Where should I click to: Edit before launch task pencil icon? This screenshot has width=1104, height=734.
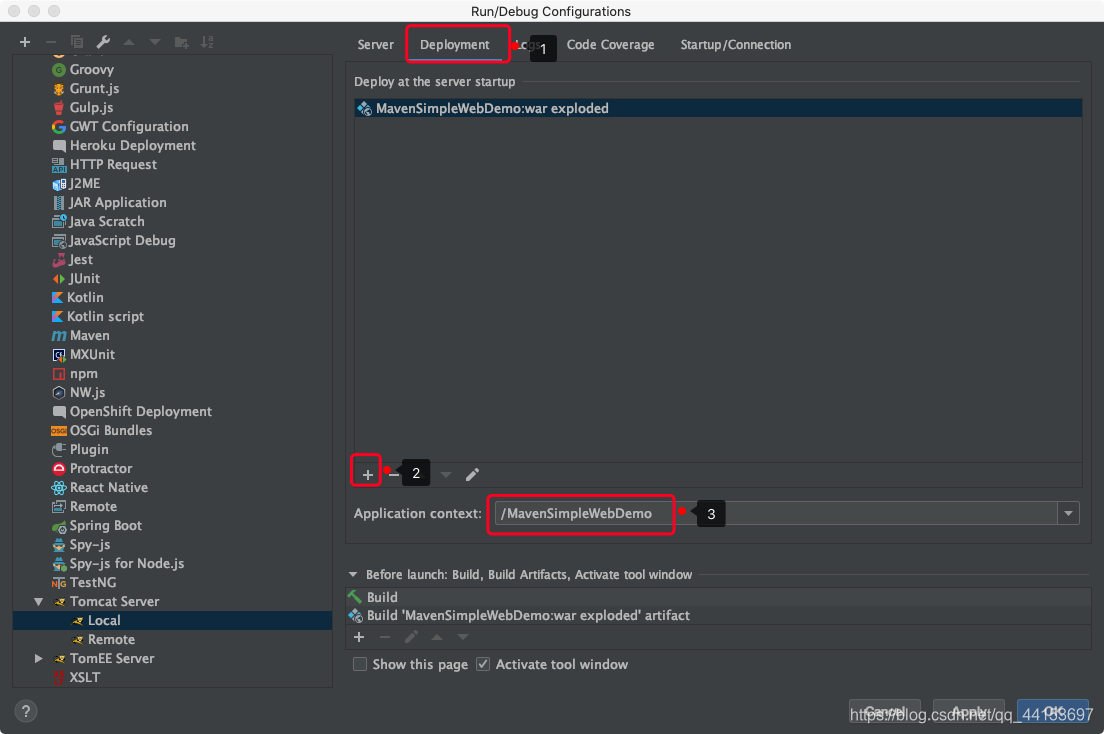(x=411, y=637)
